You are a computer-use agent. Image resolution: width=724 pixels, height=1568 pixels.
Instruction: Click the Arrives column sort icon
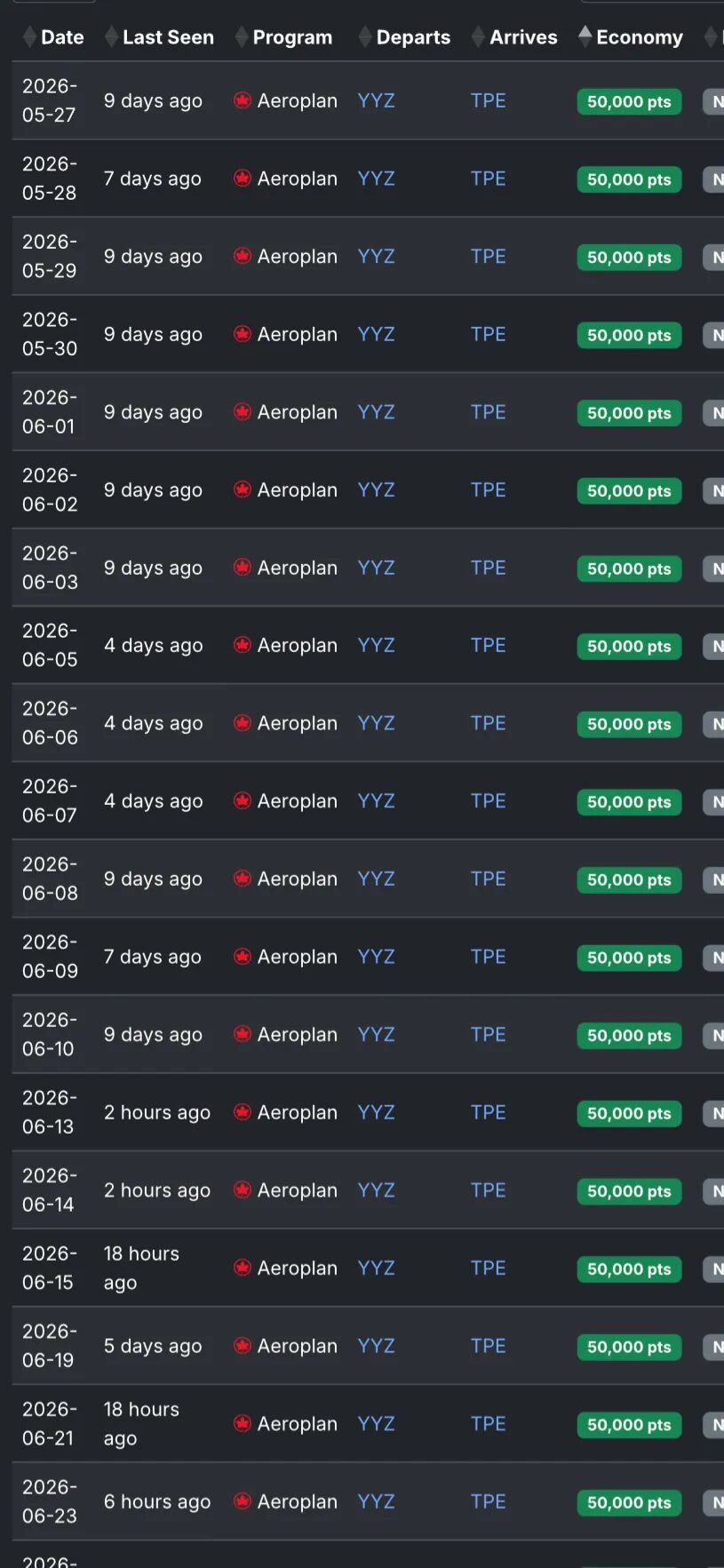(479, 37)
